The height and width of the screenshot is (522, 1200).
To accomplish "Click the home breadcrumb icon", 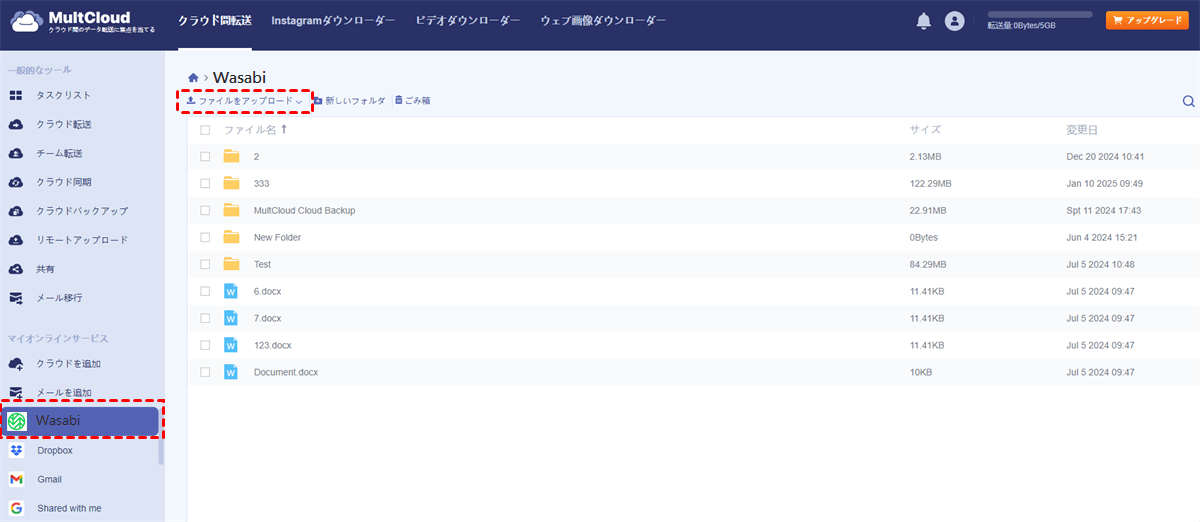I will (x=193, y=77).
